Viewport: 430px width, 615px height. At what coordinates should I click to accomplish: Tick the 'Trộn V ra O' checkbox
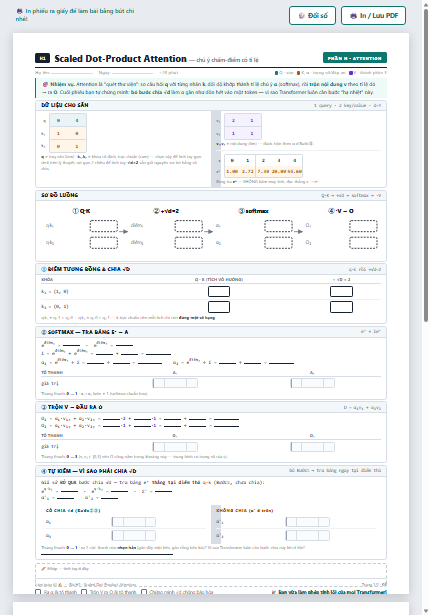(x=84, y=592)
